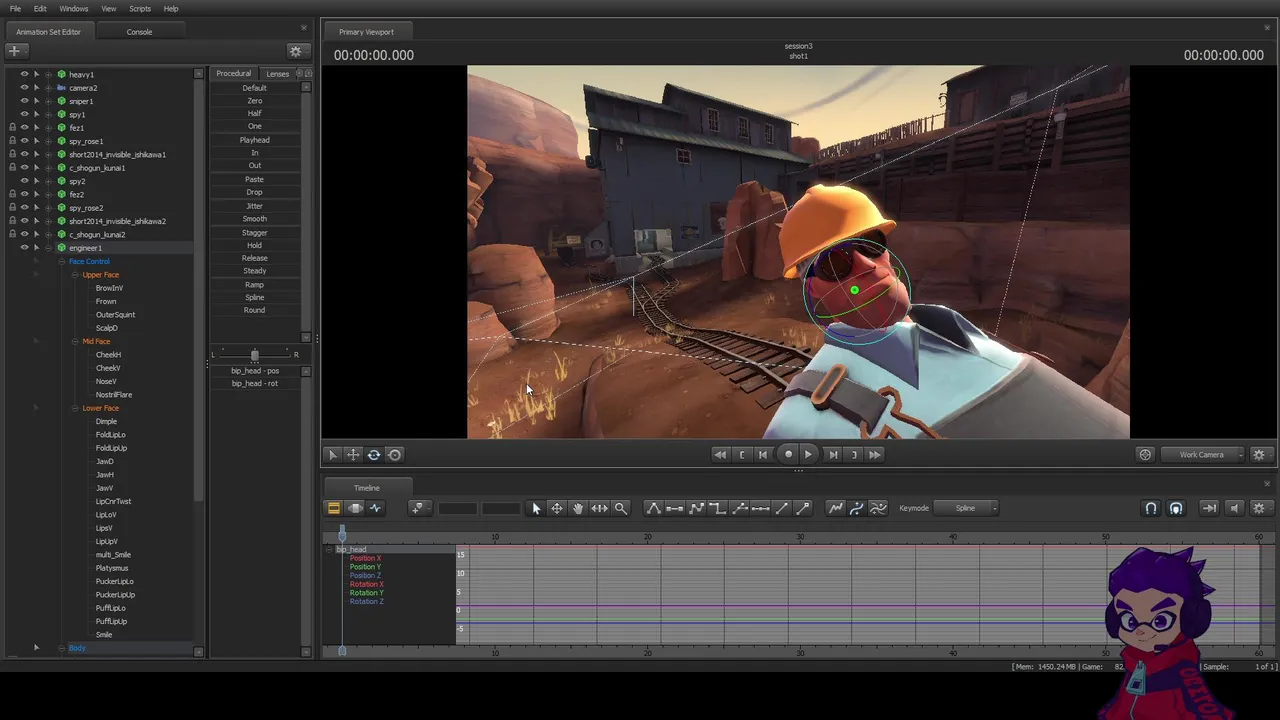Select the viewport selection arrow tool

pos(333,454)
